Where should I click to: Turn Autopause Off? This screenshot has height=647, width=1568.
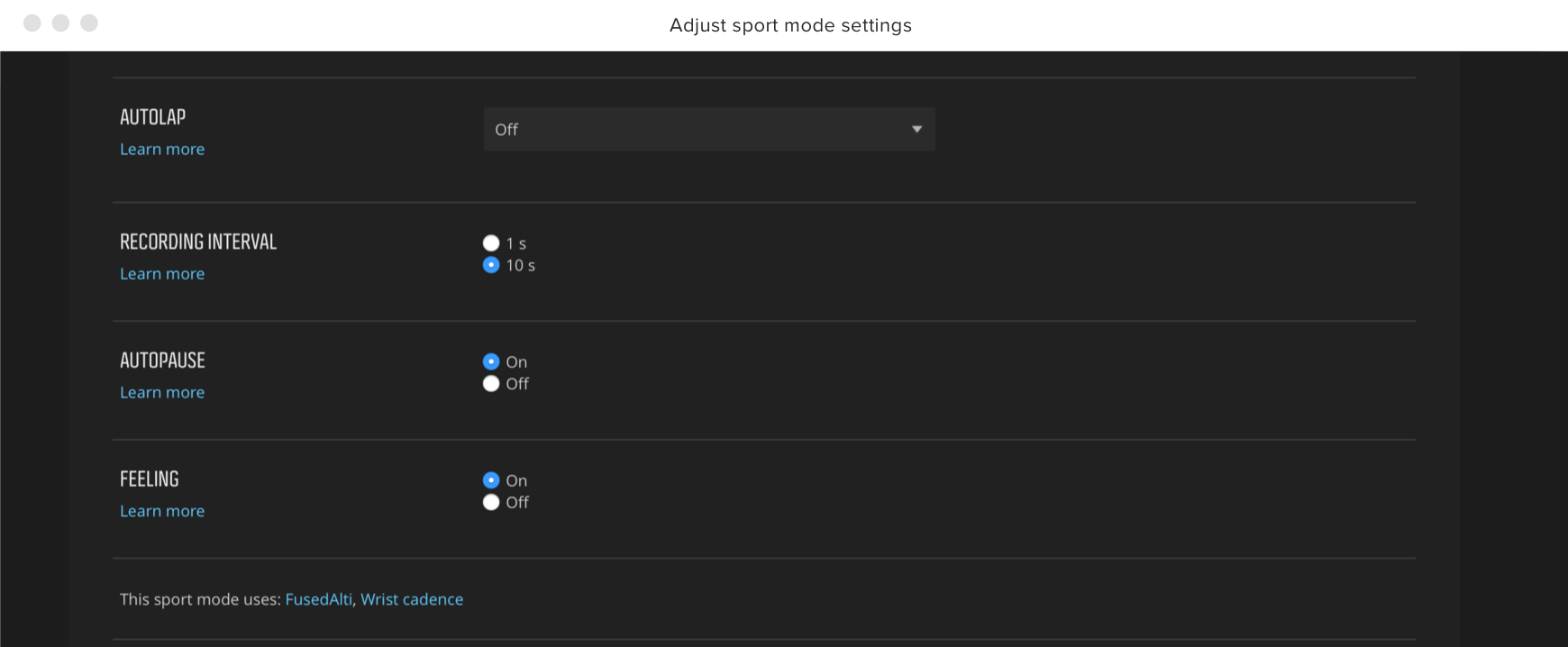pyautogui.click(x=491, y=384)
